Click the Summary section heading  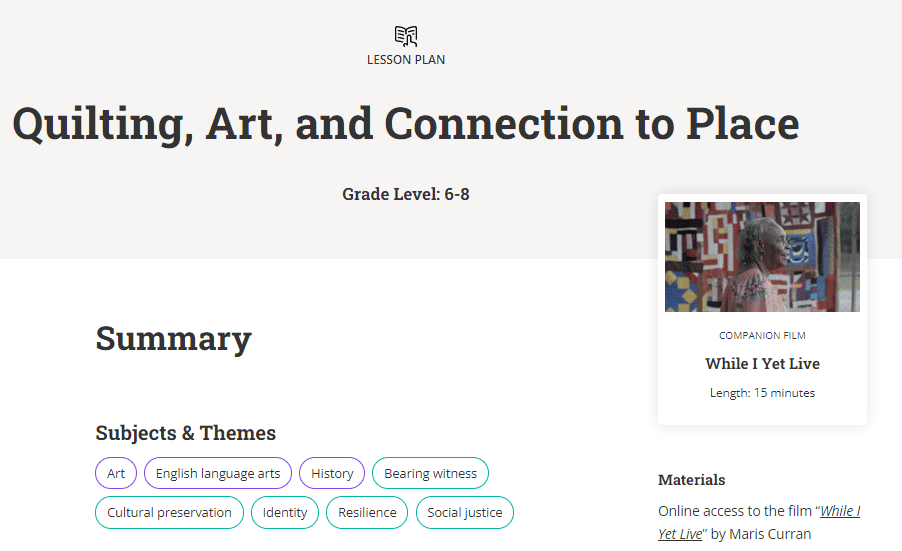174,338
